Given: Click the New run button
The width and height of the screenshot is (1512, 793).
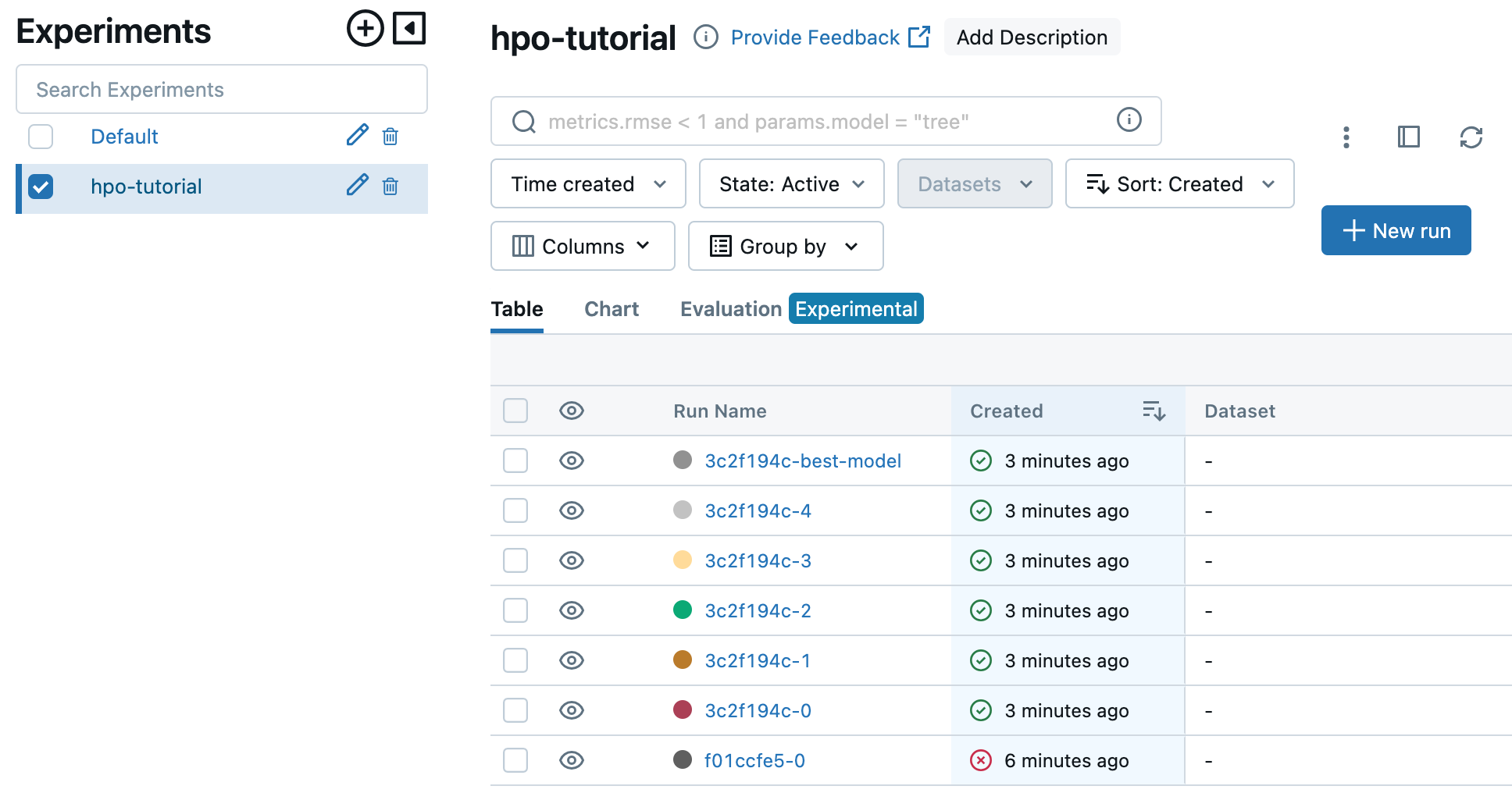Looking at the screenshot, I should tap(1396, 230).
